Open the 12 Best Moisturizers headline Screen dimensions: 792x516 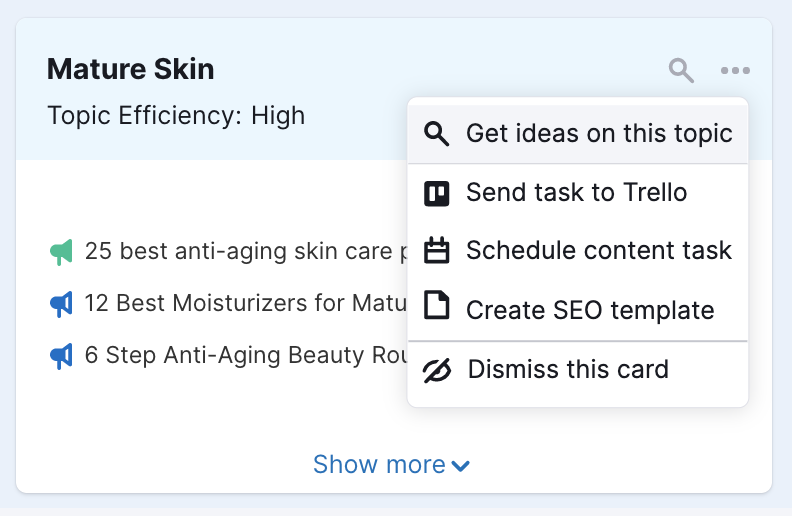pos(245,303)
